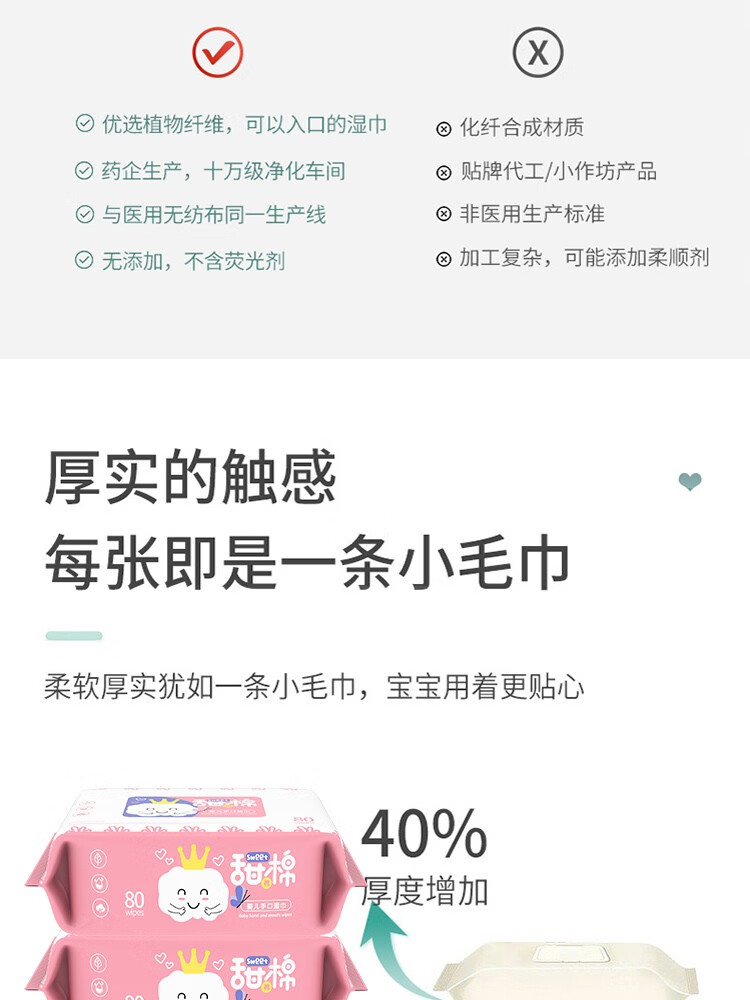The height and width of the screenshot is (1000, 750).
Task: Click the 厚度增加 label
Action: point(425,891)
